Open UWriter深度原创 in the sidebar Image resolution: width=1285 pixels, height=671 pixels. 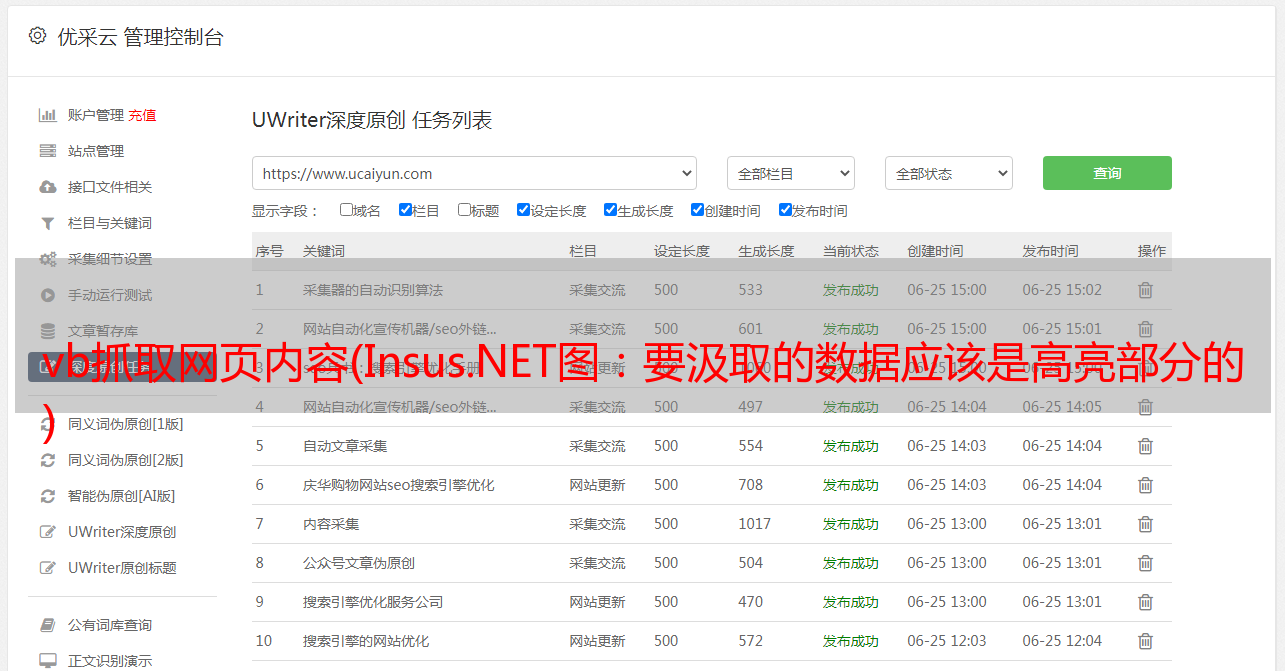pos(121,532)
